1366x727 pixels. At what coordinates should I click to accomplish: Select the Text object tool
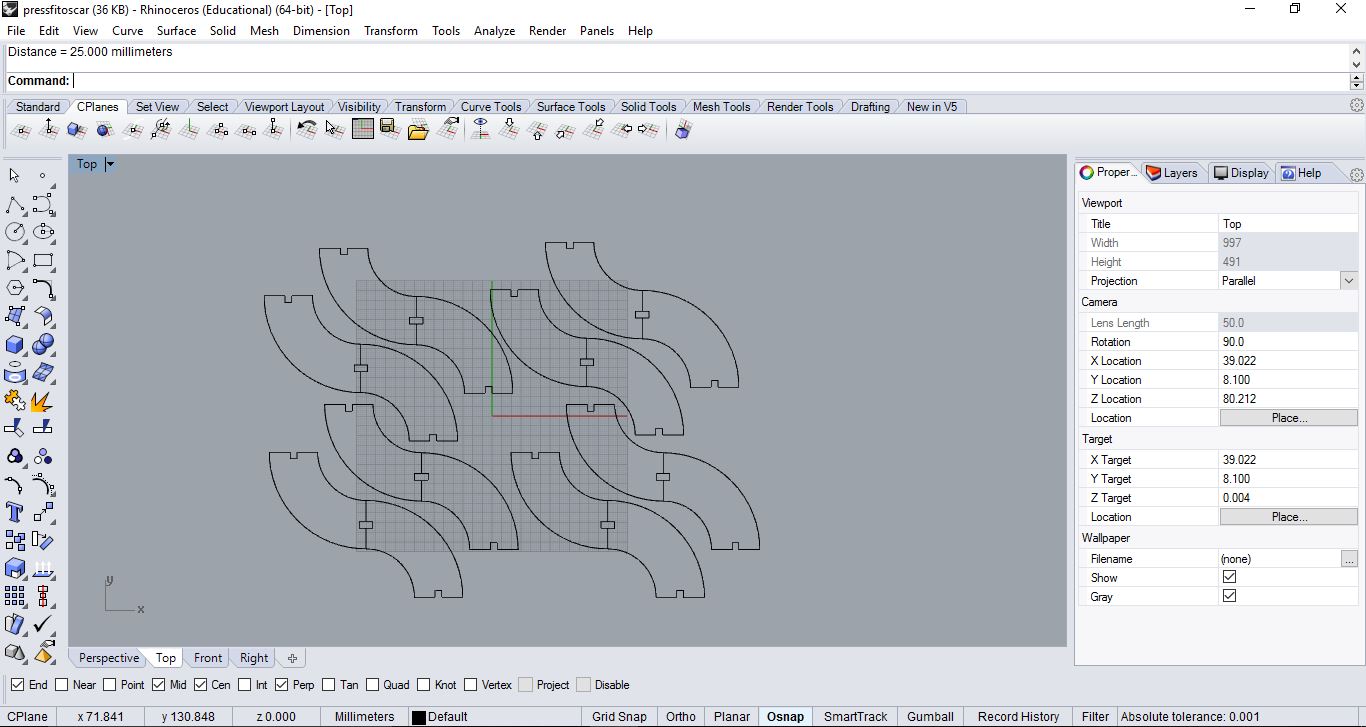click(15, 512)
